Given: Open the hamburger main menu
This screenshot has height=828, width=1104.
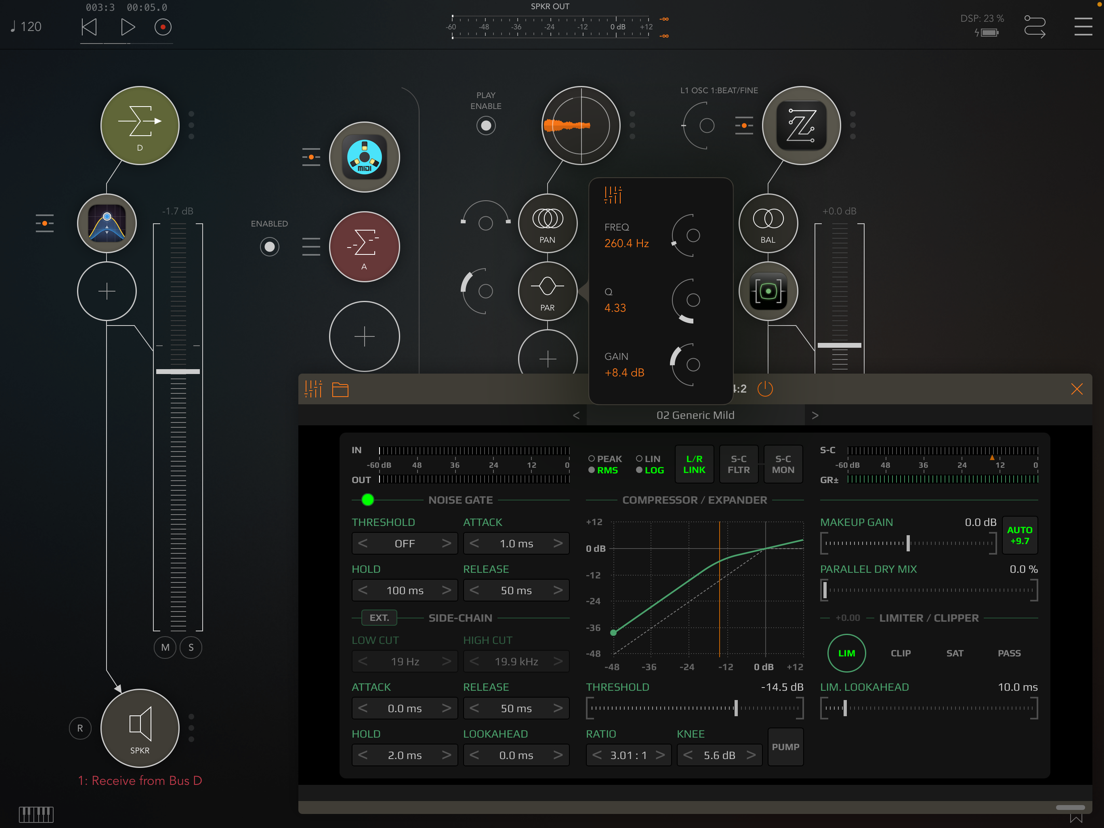Looking at the screenshot, I should pos(1083,27).
